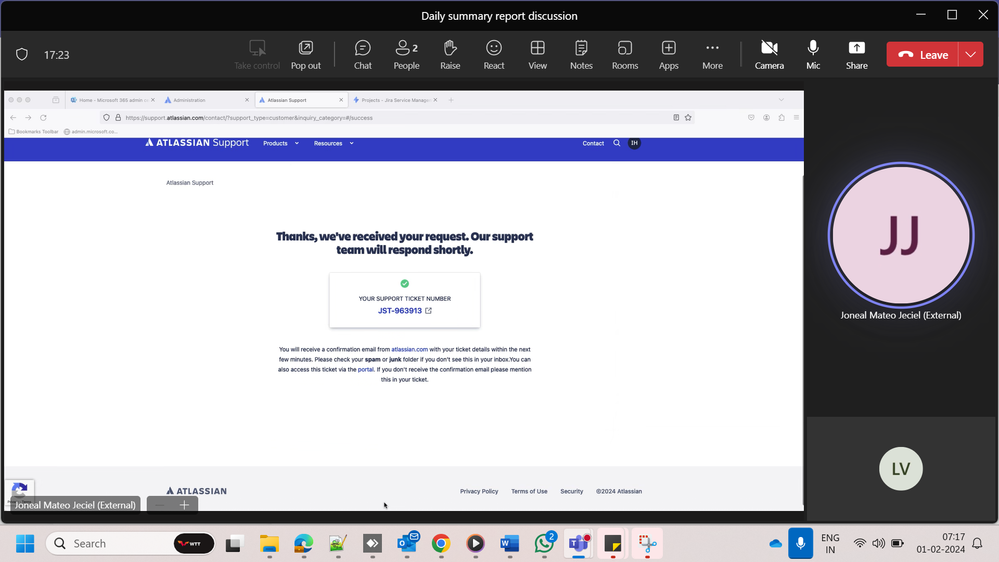The height and width of the screenshot is (562, 999).
Task: Open the portal link in confirmation text
Action: (x=366, y=370)
